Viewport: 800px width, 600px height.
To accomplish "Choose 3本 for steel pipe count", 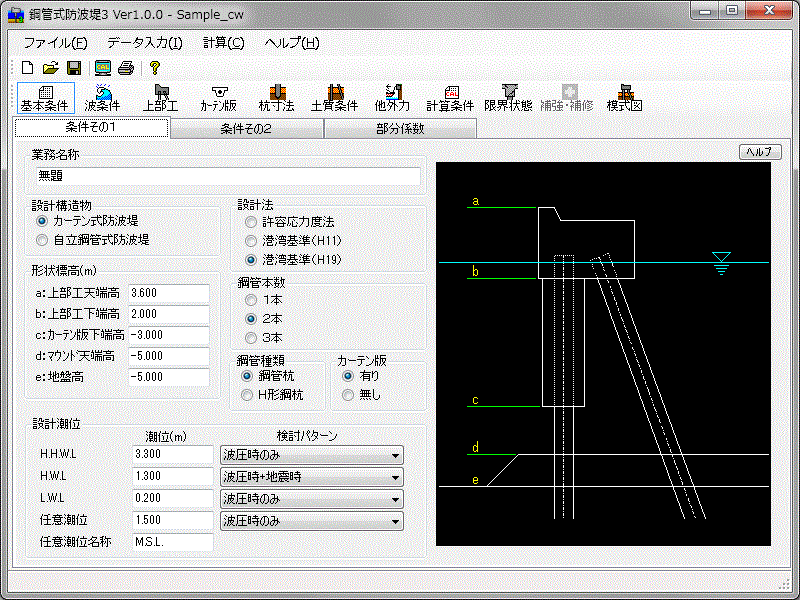I will pos(250,337).
